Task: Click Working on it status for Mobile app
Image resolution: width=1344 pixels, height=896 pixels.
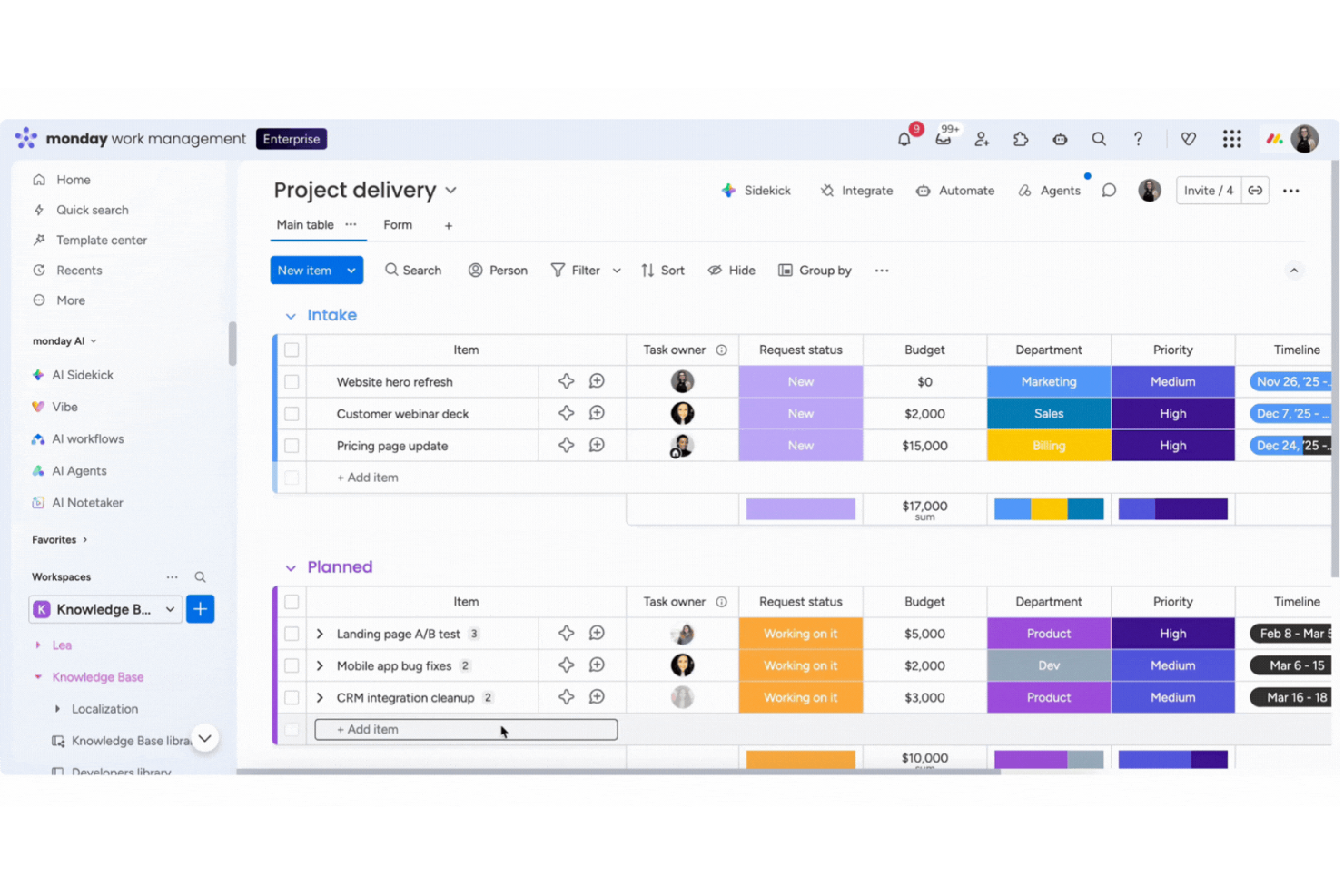Action: click(801, 665)
